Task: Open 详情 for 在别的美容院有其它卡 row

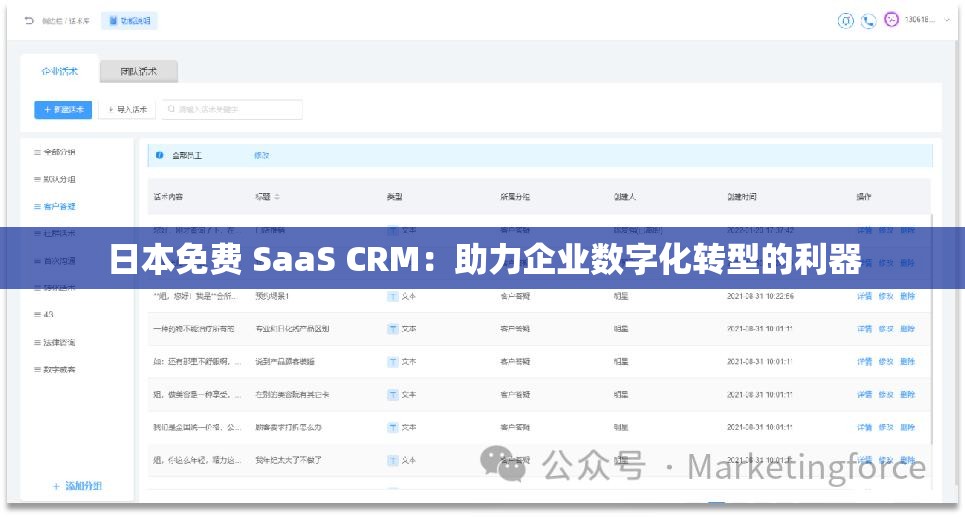Action: 865,395
